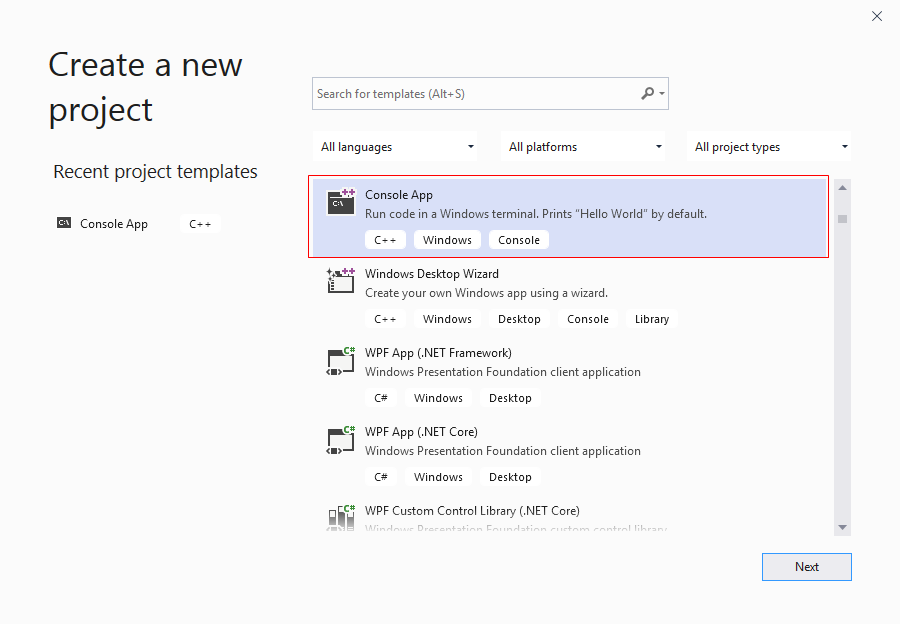
Task: Expand search options arrow beside magnifier
Action: pos(662,94)
